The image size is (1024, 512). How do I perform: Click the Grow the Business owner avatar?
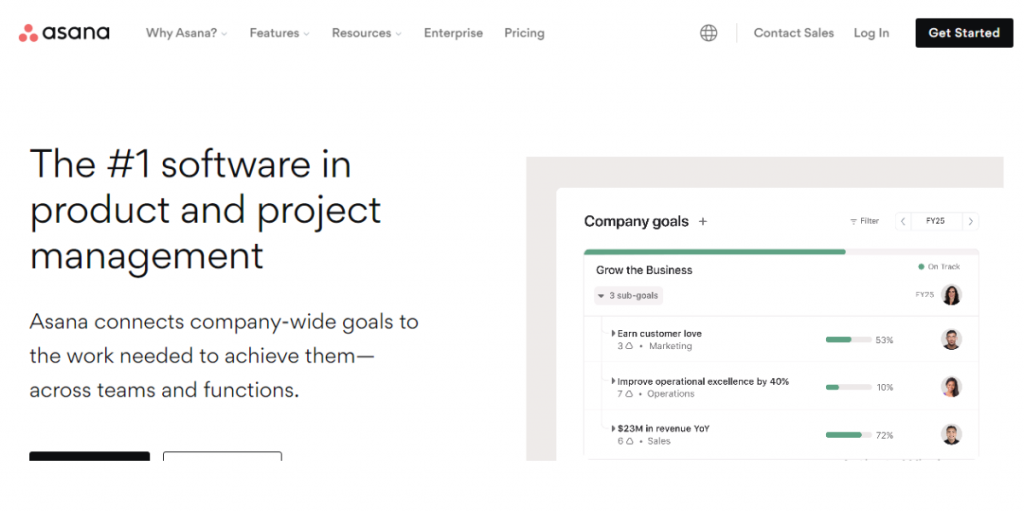click(951, 295)
